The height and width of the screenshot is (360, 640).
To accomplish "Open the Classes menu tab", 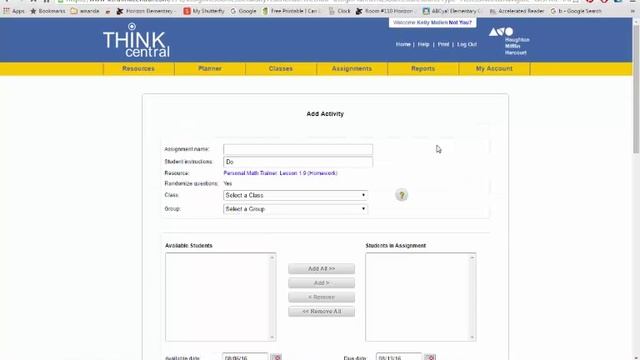I will 281,69.
